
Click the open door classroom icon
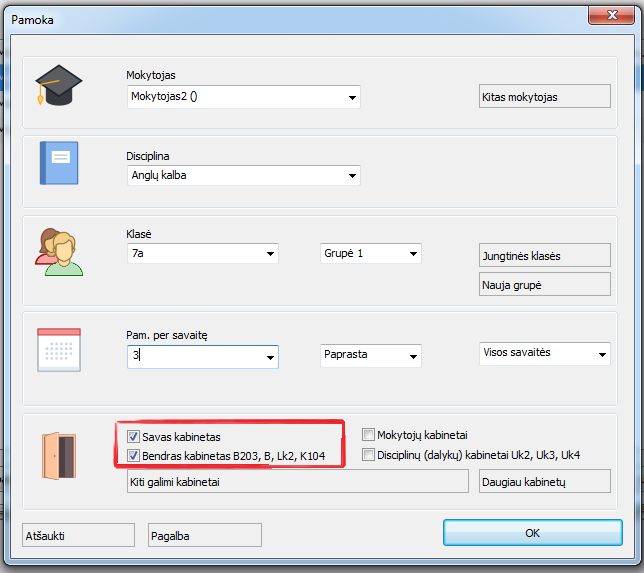(x=58, y=456)
